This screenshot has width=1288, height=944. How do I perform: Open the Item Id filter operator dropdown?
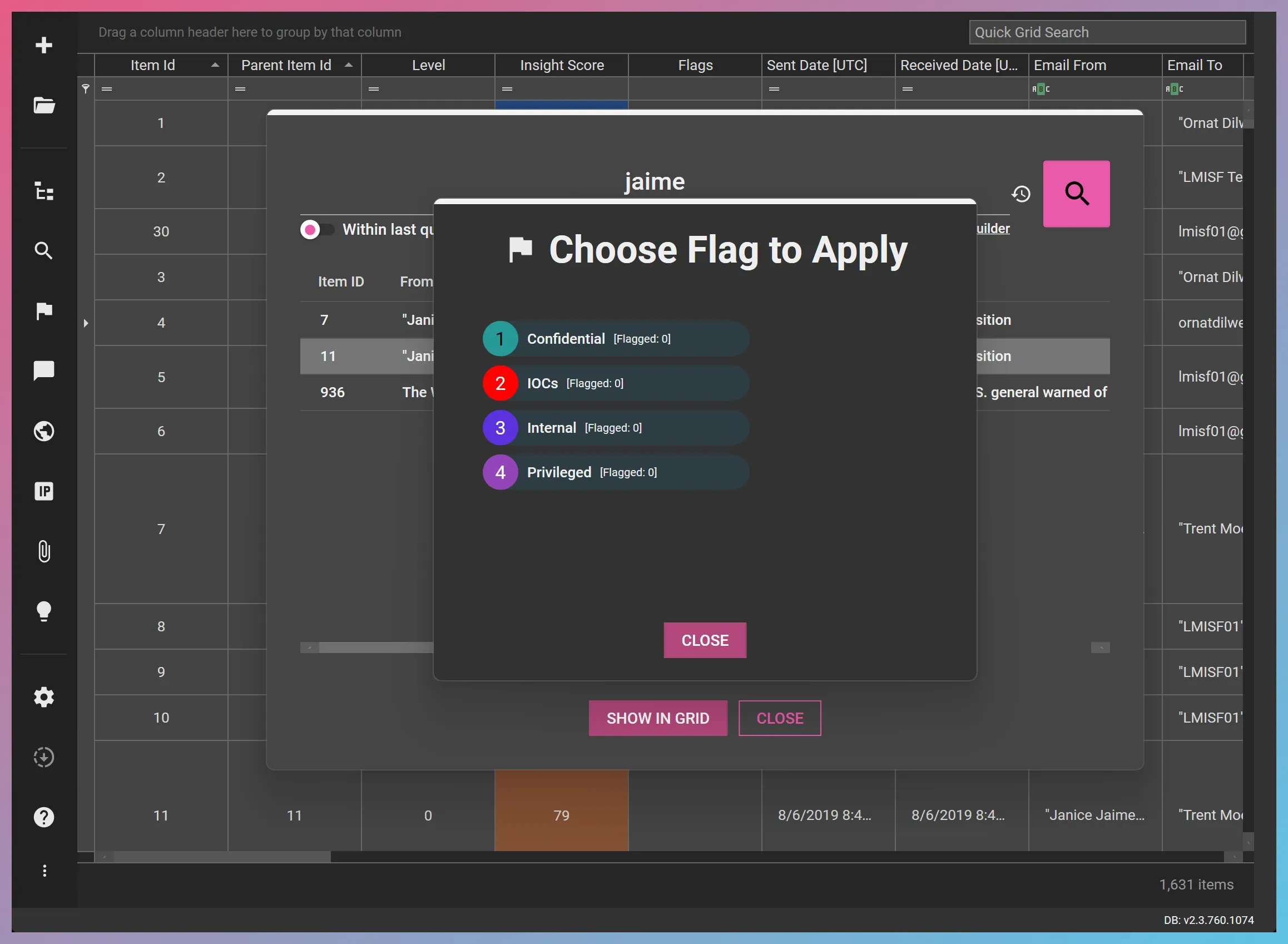tap(107, 89)
